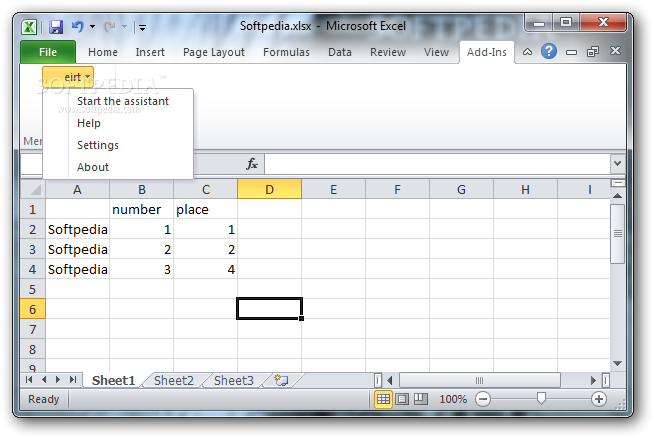Open the undo history dropdown arrow
The image size is (654, 438).
[92, 27]
